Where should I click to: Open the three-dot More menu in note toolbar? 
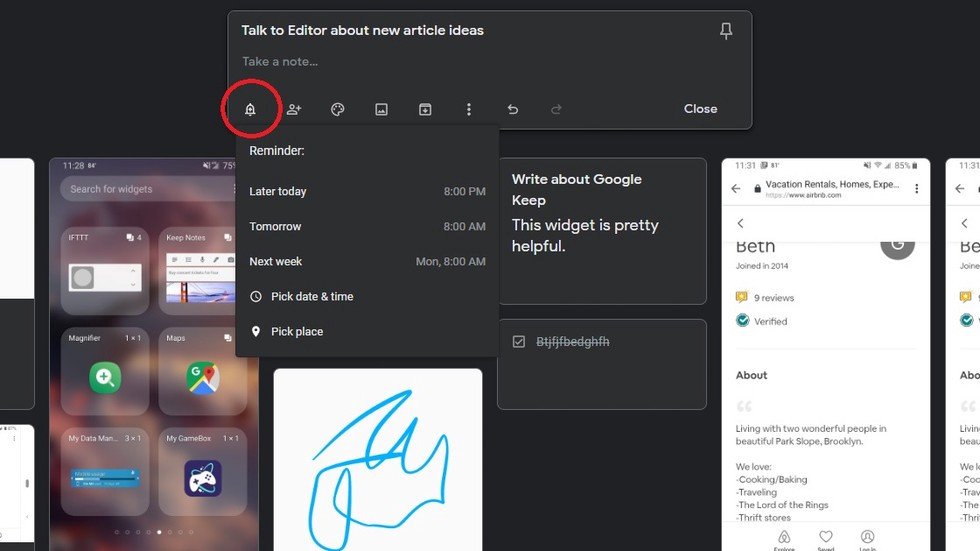tap(469, 109)
